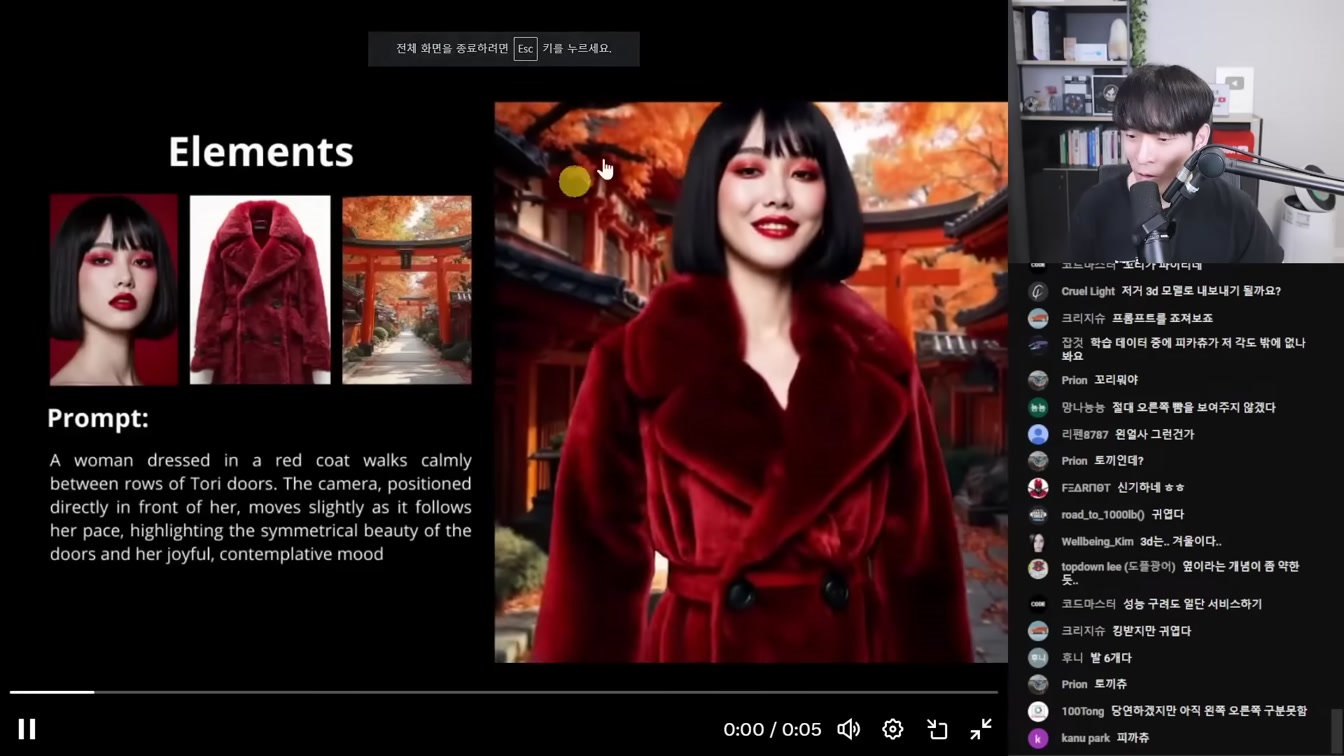
Task: Click message 프롬프트를 조져보죠
Action: click(1162, 318)
